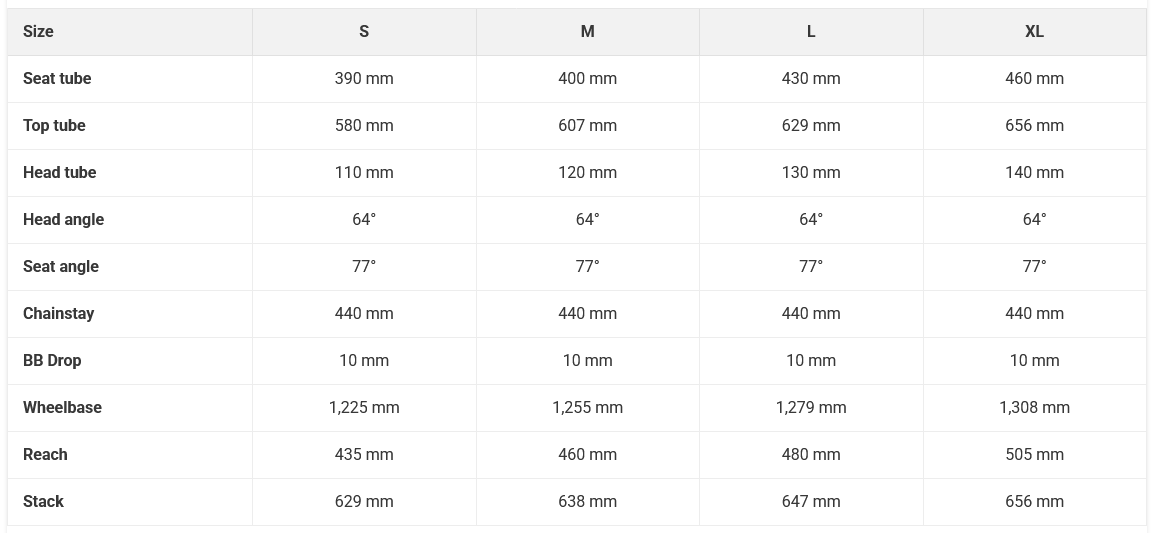Select the L size column header

[x=811, y=32]
